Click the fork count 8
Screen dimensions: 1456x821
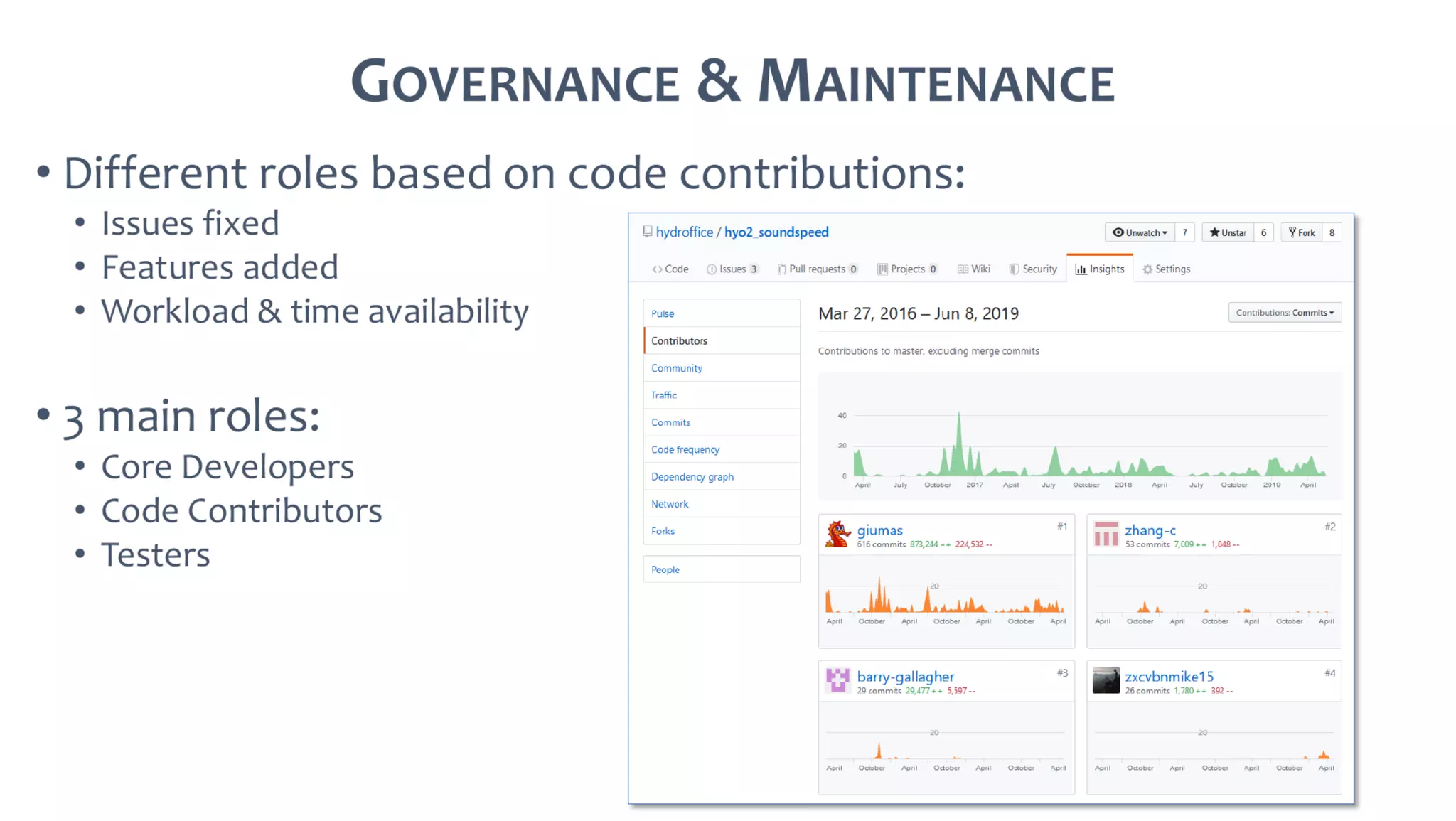[1332, 232]
